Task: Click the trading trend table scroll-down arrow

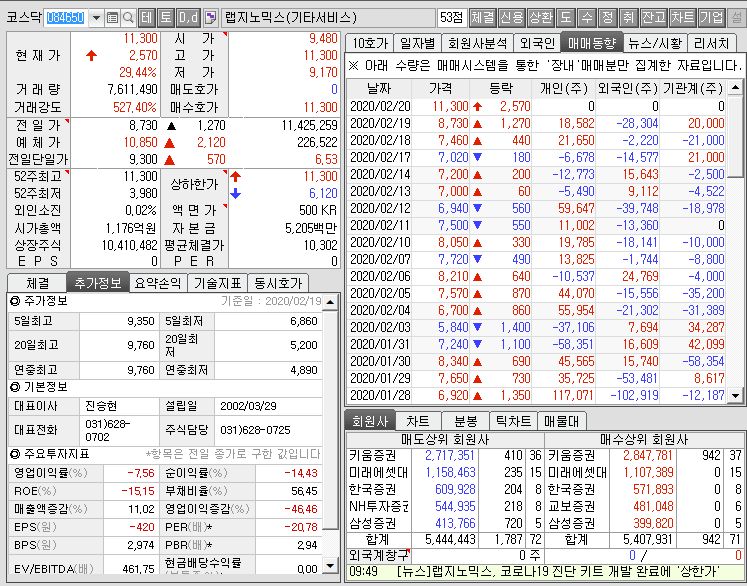Action: tap(735, 395)
